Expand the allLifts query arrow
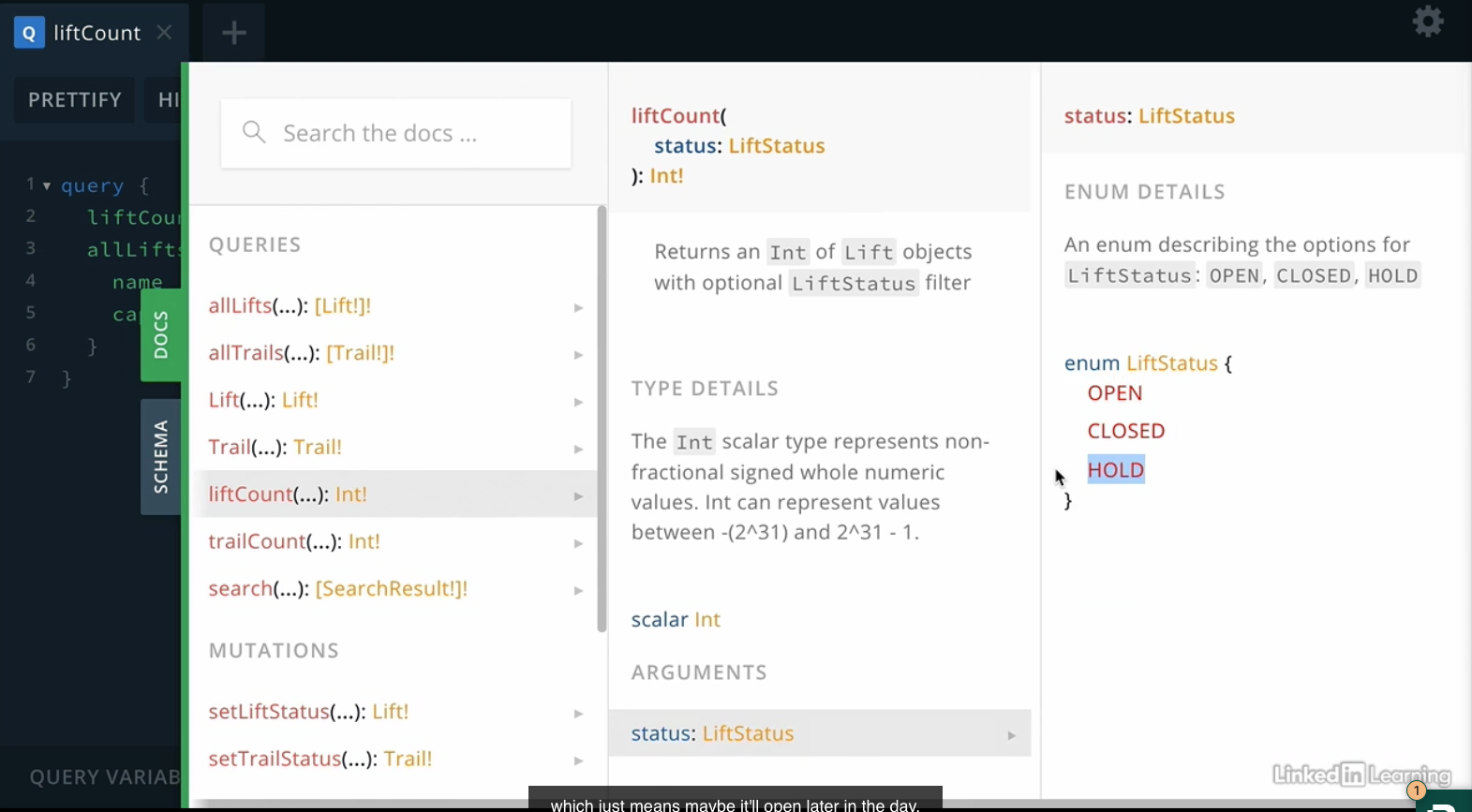The height and width of the screenshot is (812, 1472). pos(578,307)
